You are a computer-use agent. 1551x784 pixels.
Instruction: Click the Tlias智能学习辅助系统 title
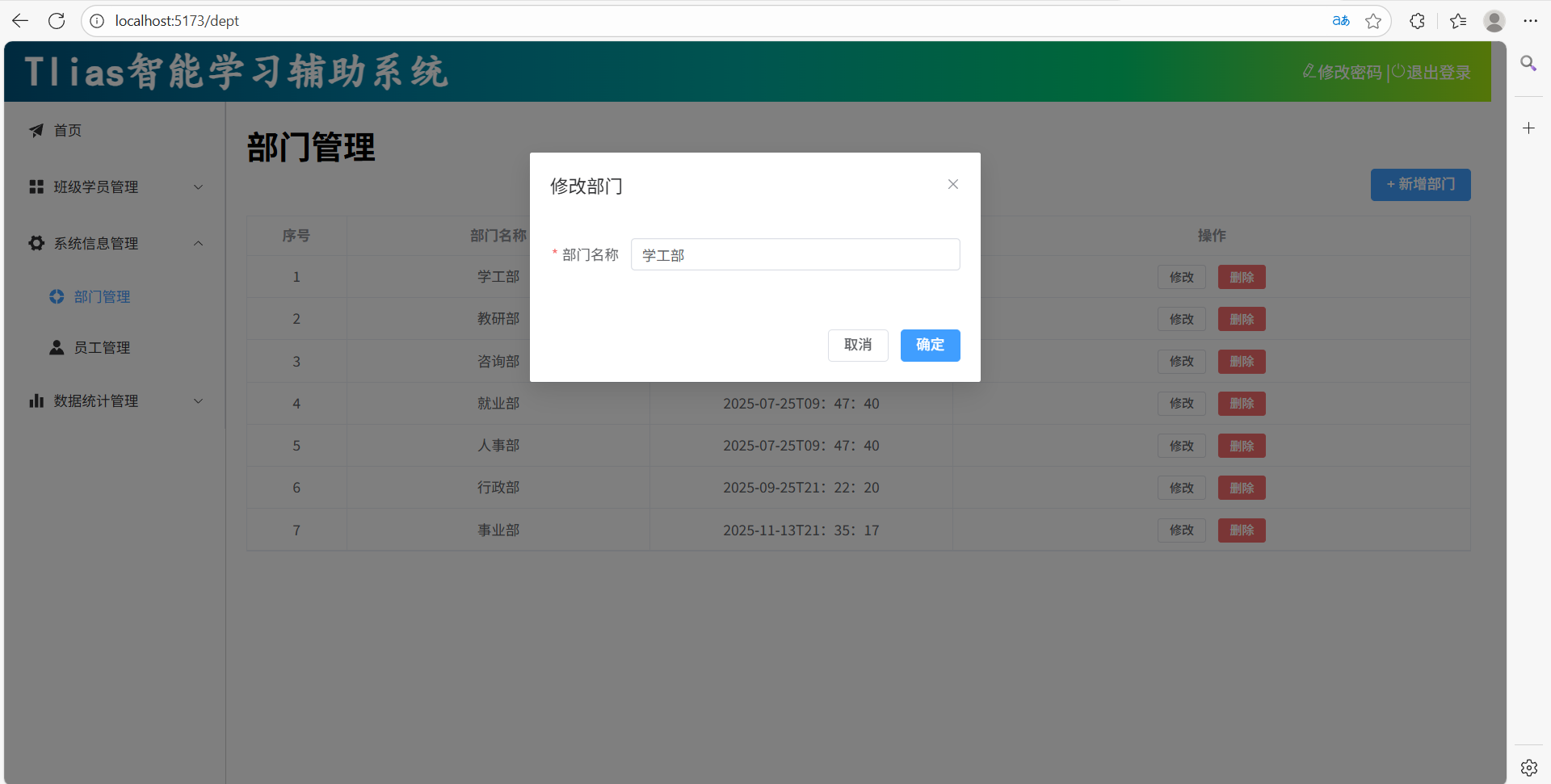click(236, 72)
